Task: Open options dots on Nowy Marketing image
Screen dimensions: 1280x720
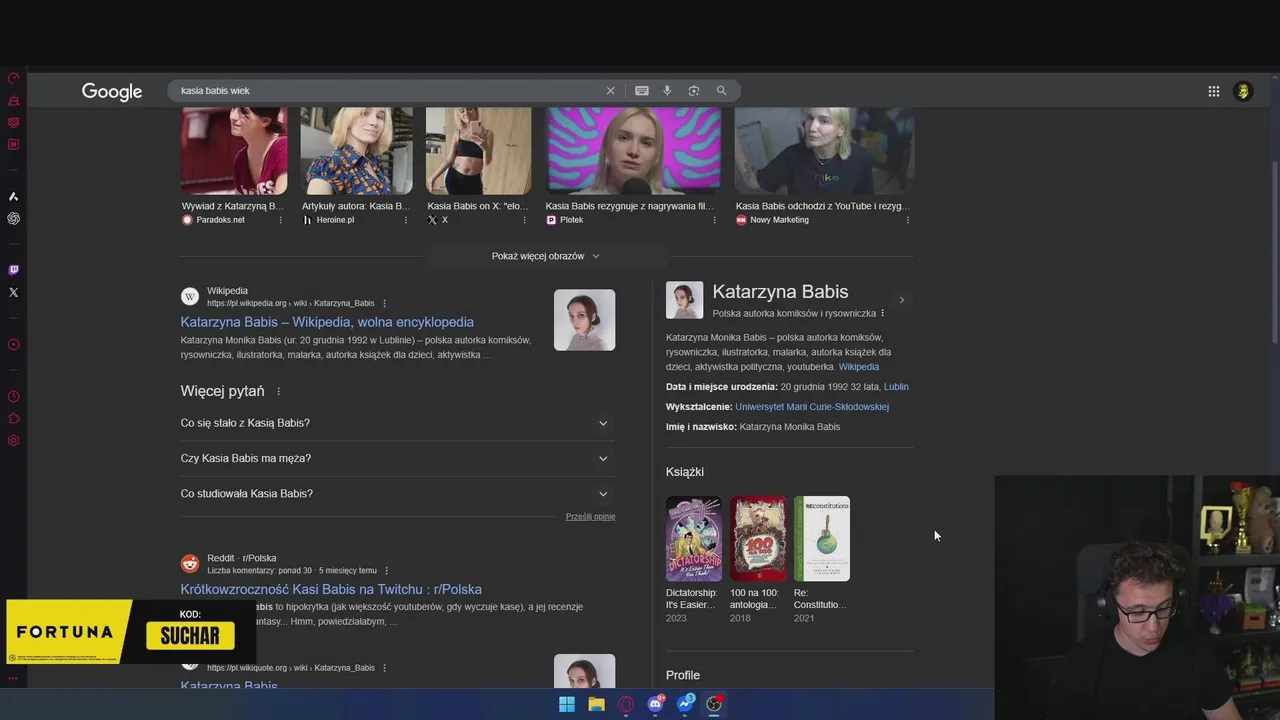Action: click(908, 220)
